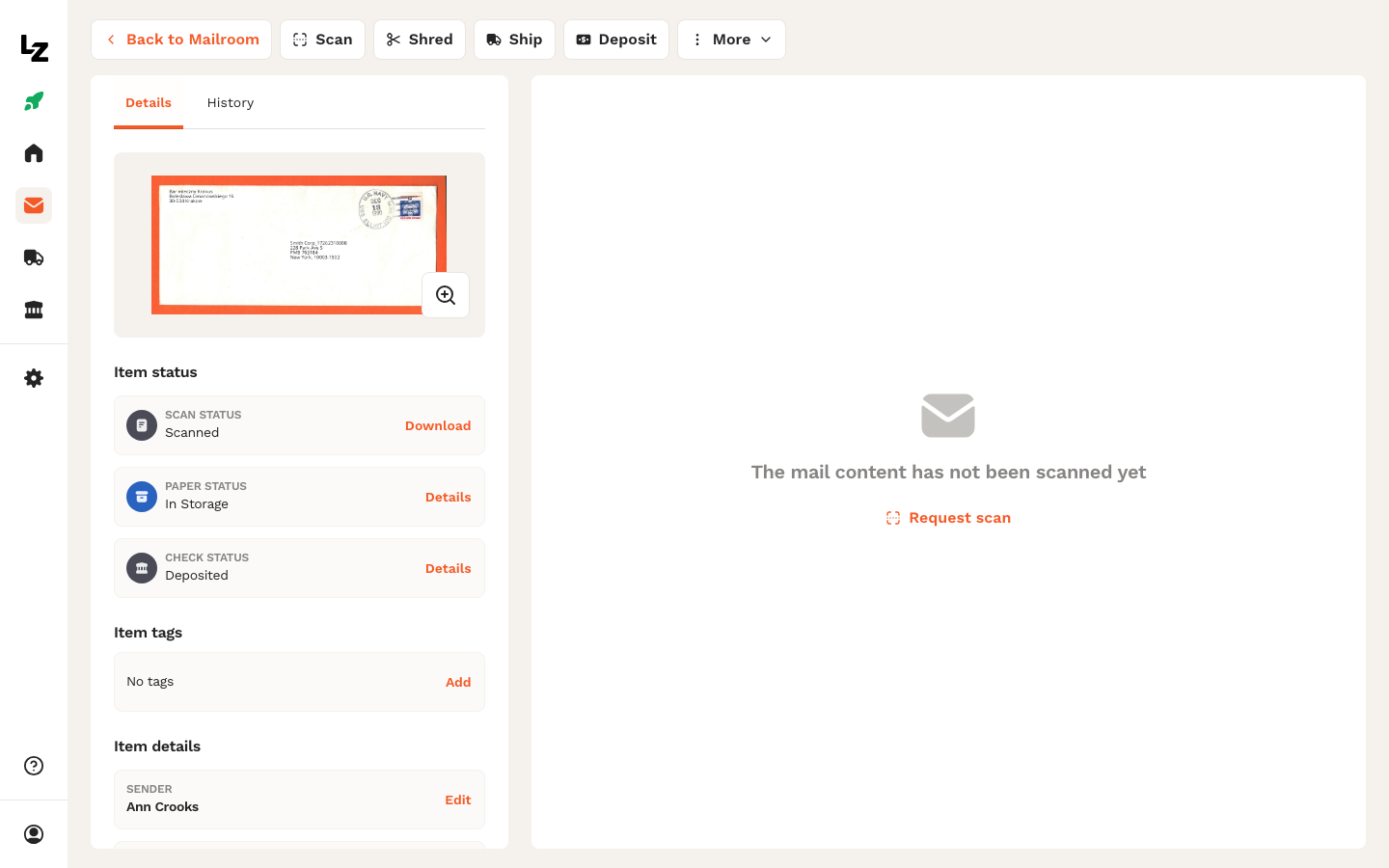Open Details for check status
Viewport: 1389px width, 868px height.
(449, 568)
